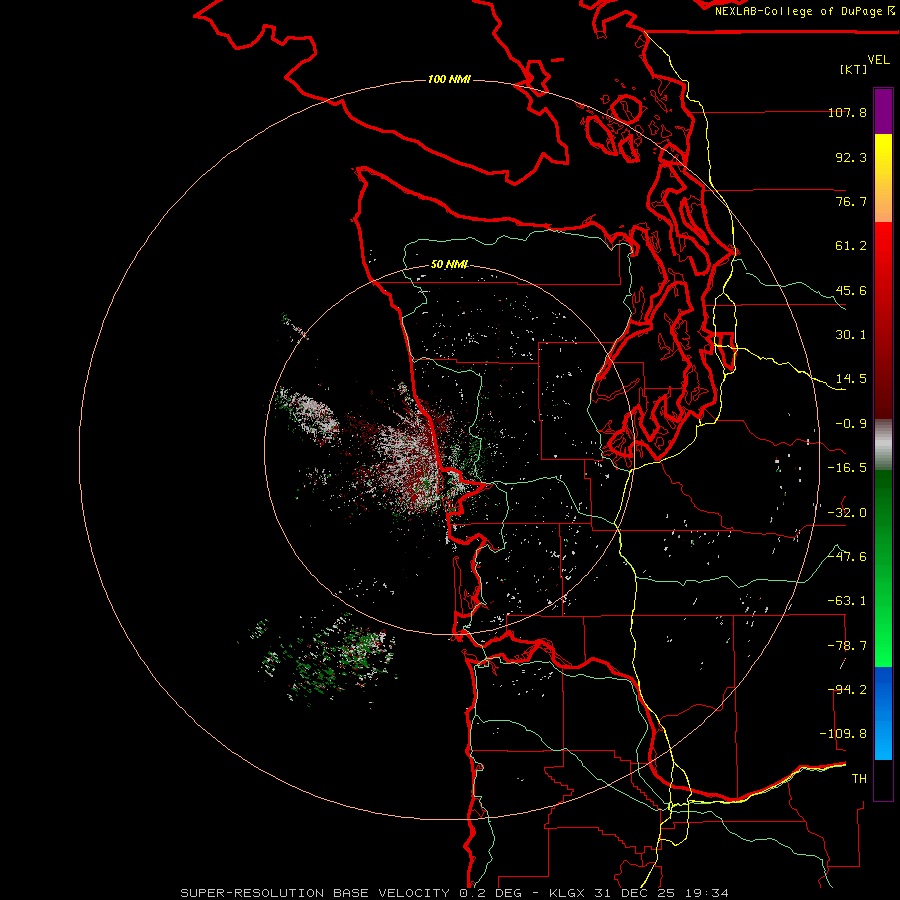Click the [KT] units label
This screenshot has width=900, height=900.
[854, 69]
